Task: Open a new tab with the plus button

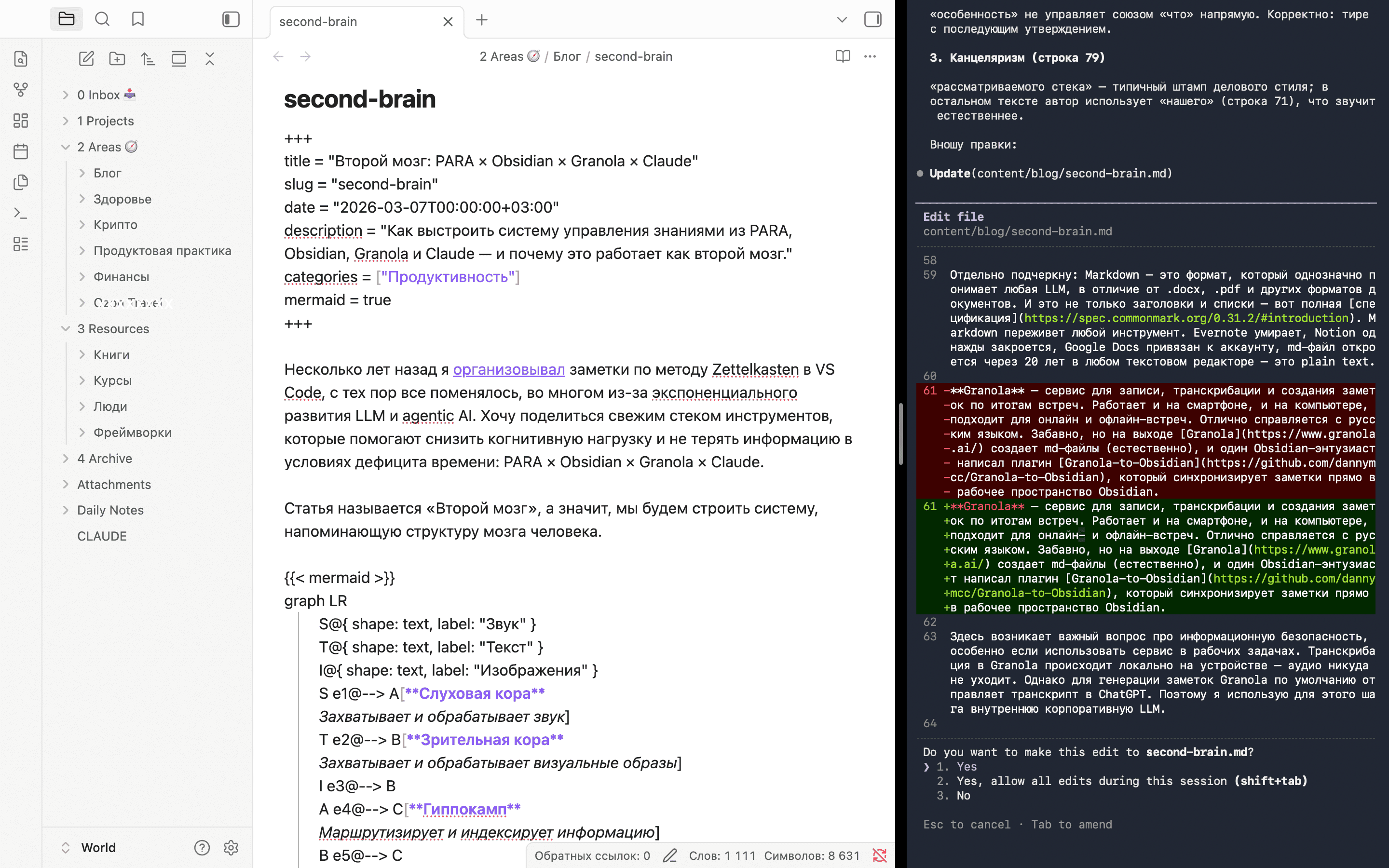Action: pyautogui.click(x=481, y=20)
